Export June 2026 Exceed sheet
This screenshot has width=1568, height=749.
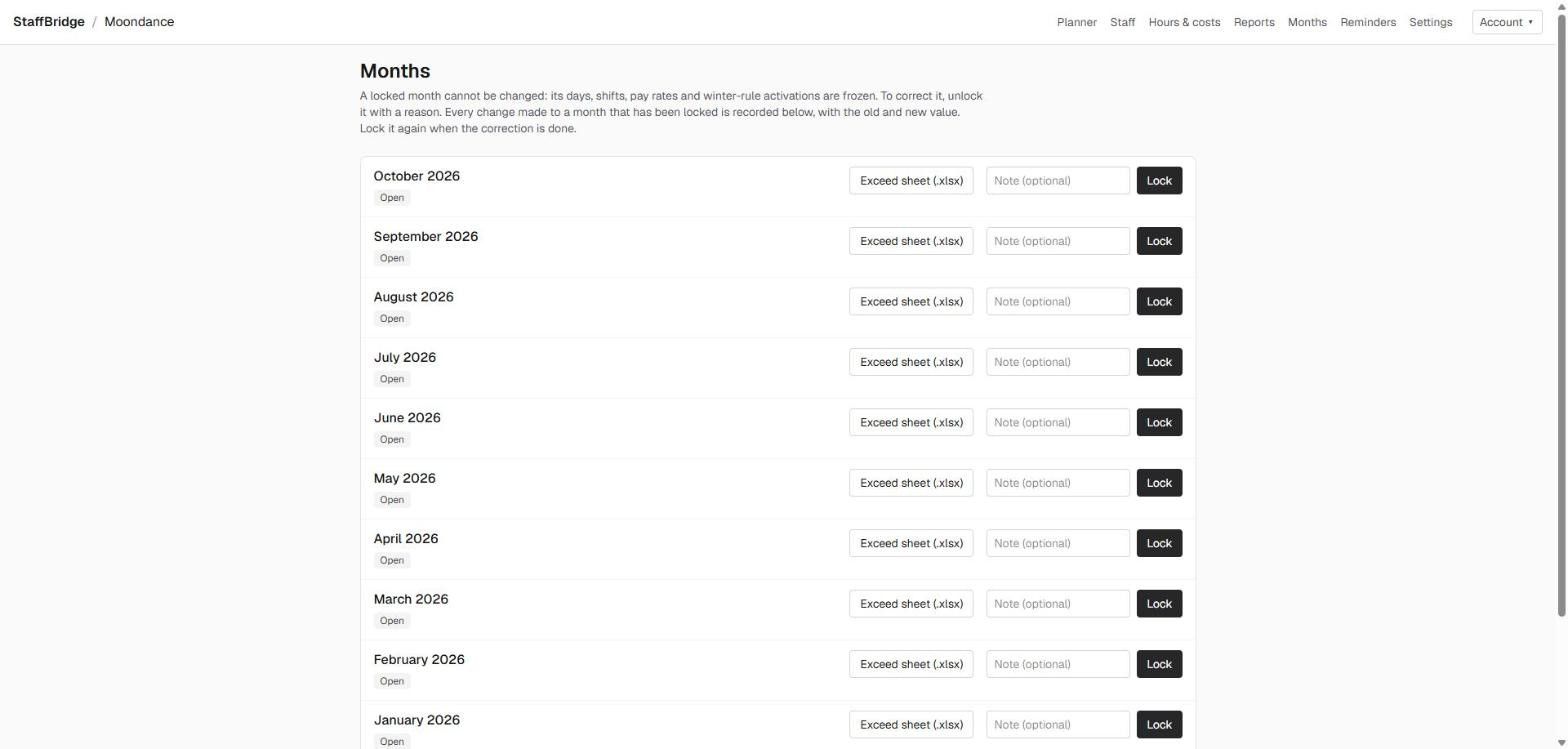coord(911,423)
